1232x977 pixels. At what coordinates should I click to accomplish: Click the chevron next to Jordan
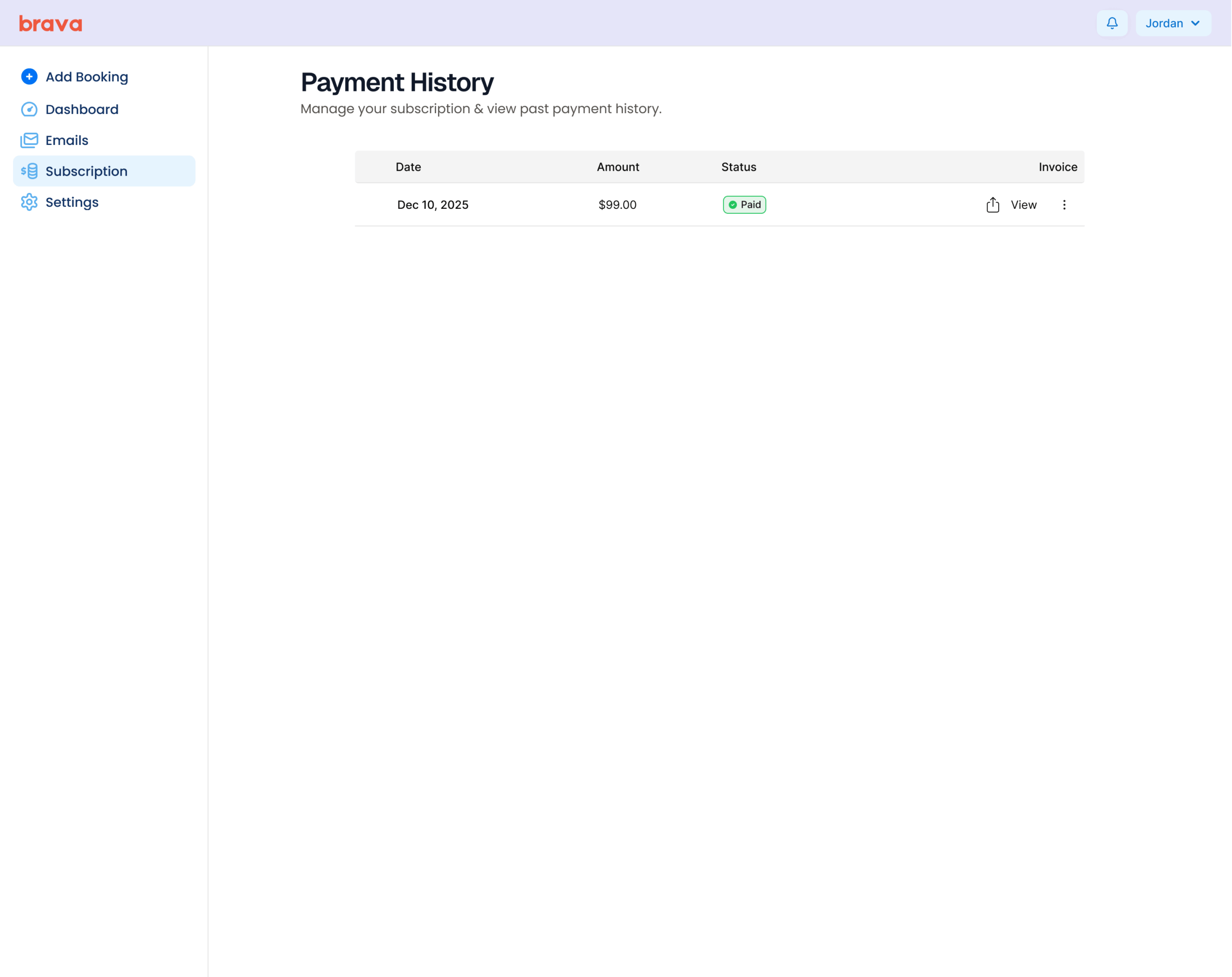pyautogui.click(x=1195, y=24)
